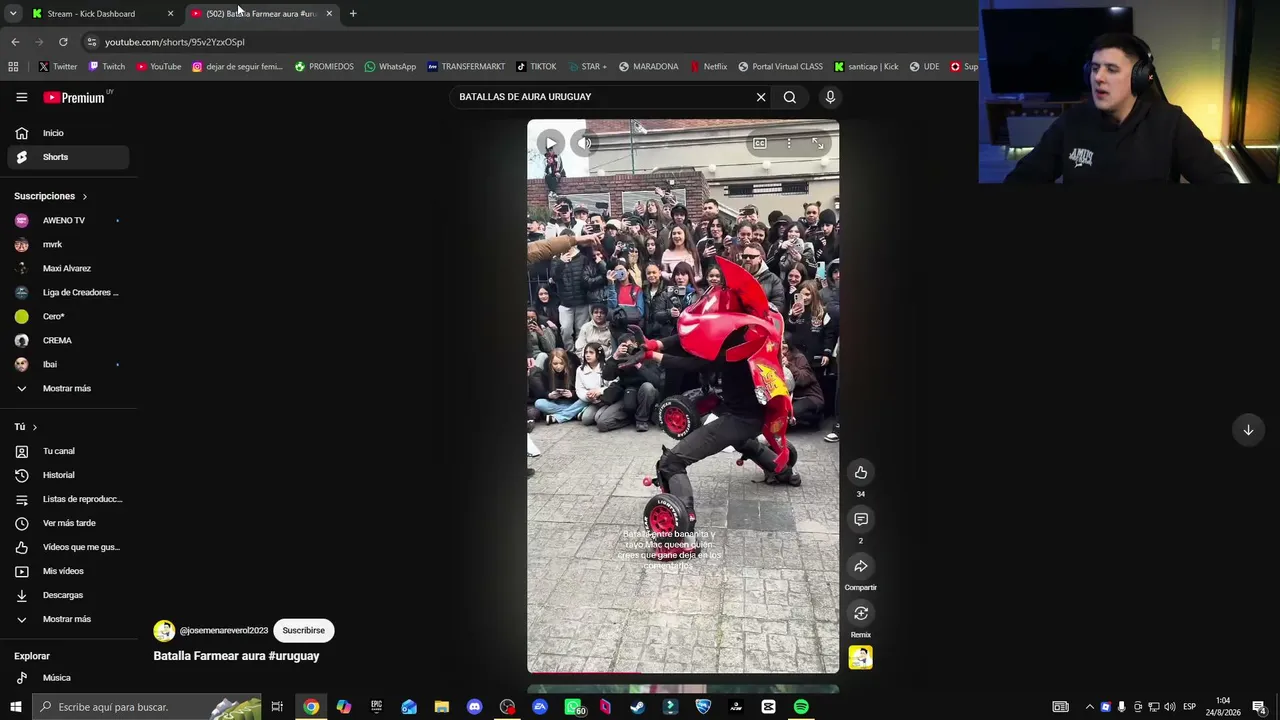Screen dimensions: 1280x720
Task: Open the AWENO TV subscription
Action: point(68,220)
